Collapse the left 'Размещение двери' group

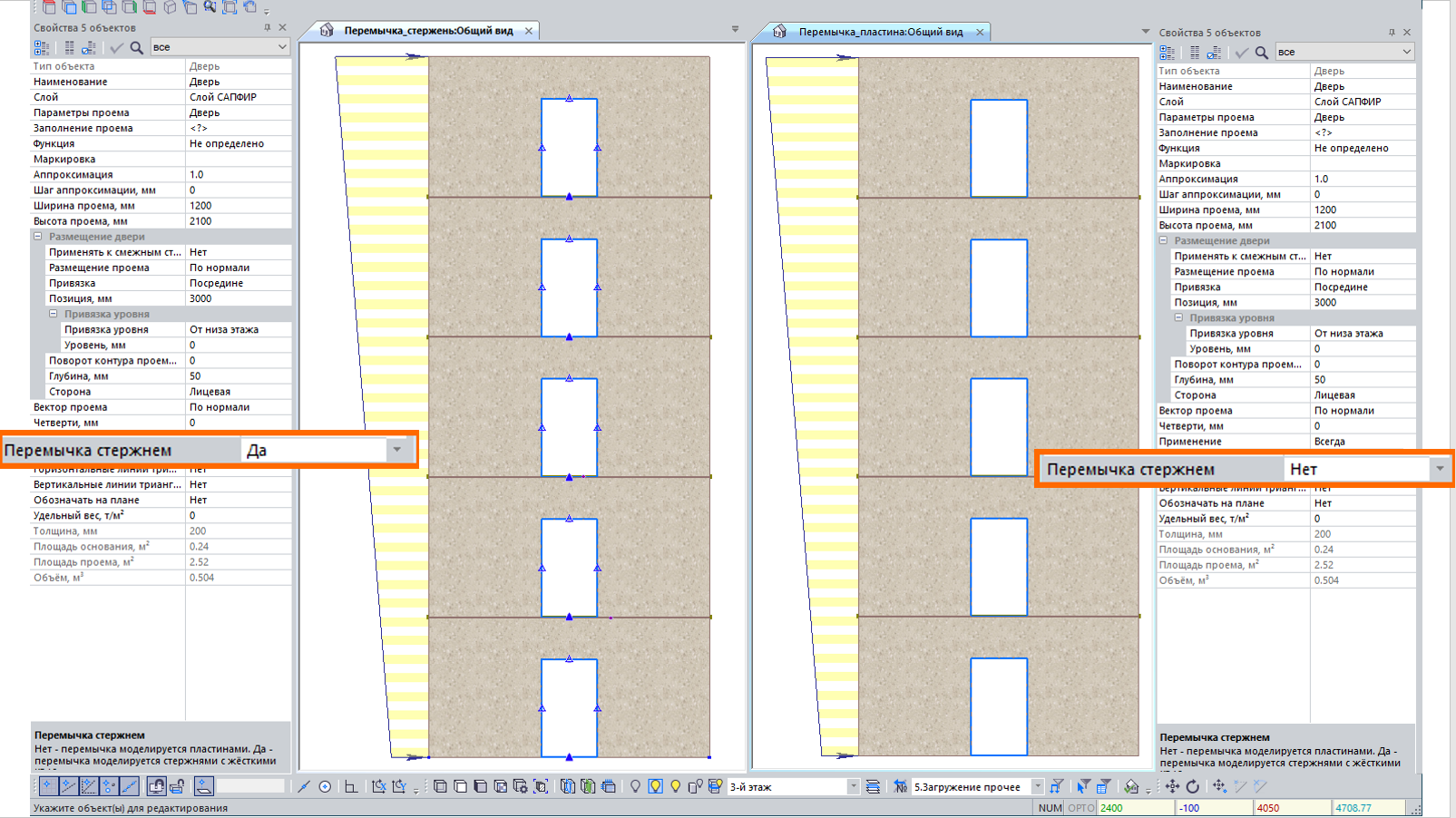[38, 237]
